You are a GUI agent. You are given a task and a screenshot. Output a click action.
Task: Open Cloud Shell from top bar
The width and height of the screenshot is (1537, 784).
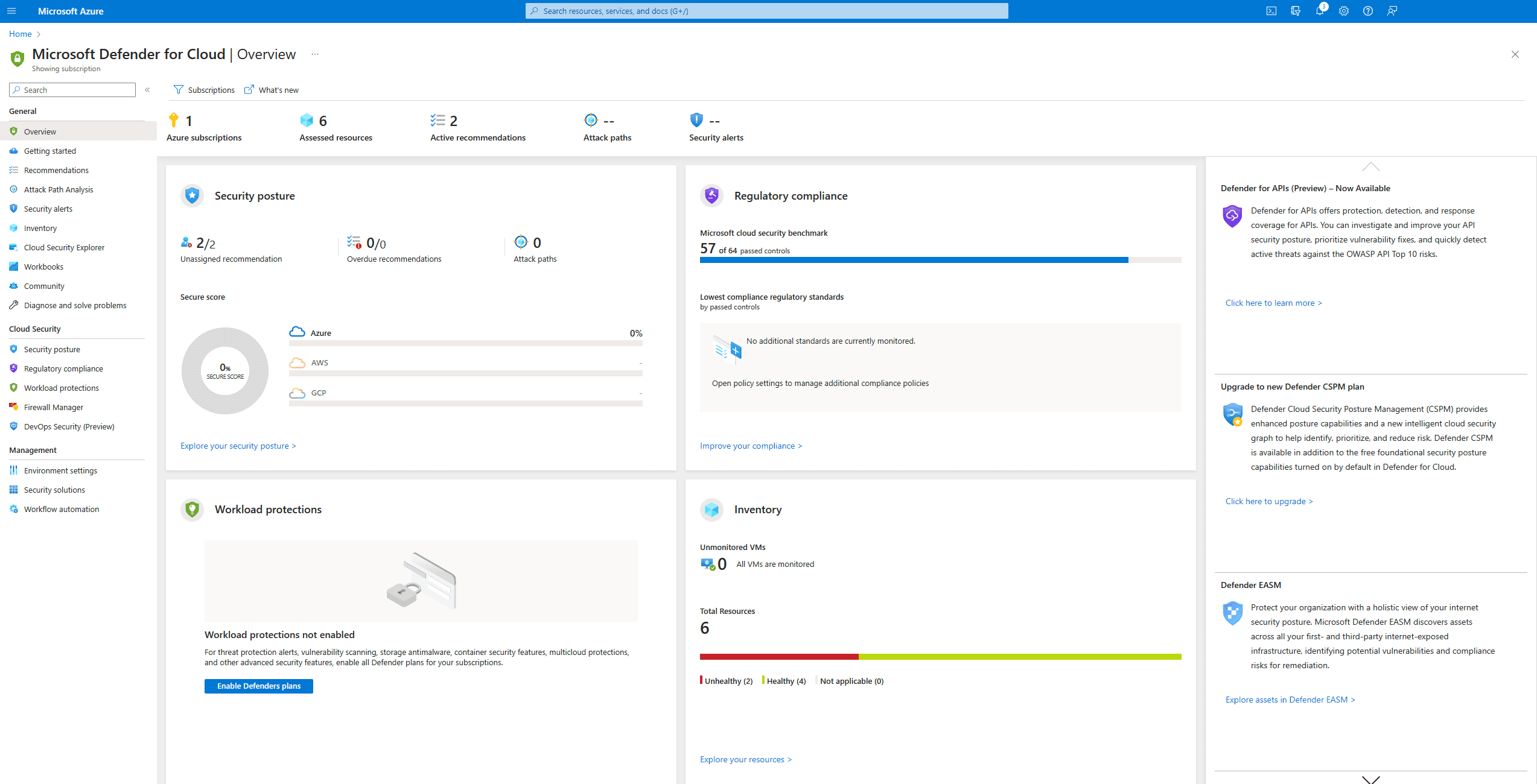tap(1271, 11)
